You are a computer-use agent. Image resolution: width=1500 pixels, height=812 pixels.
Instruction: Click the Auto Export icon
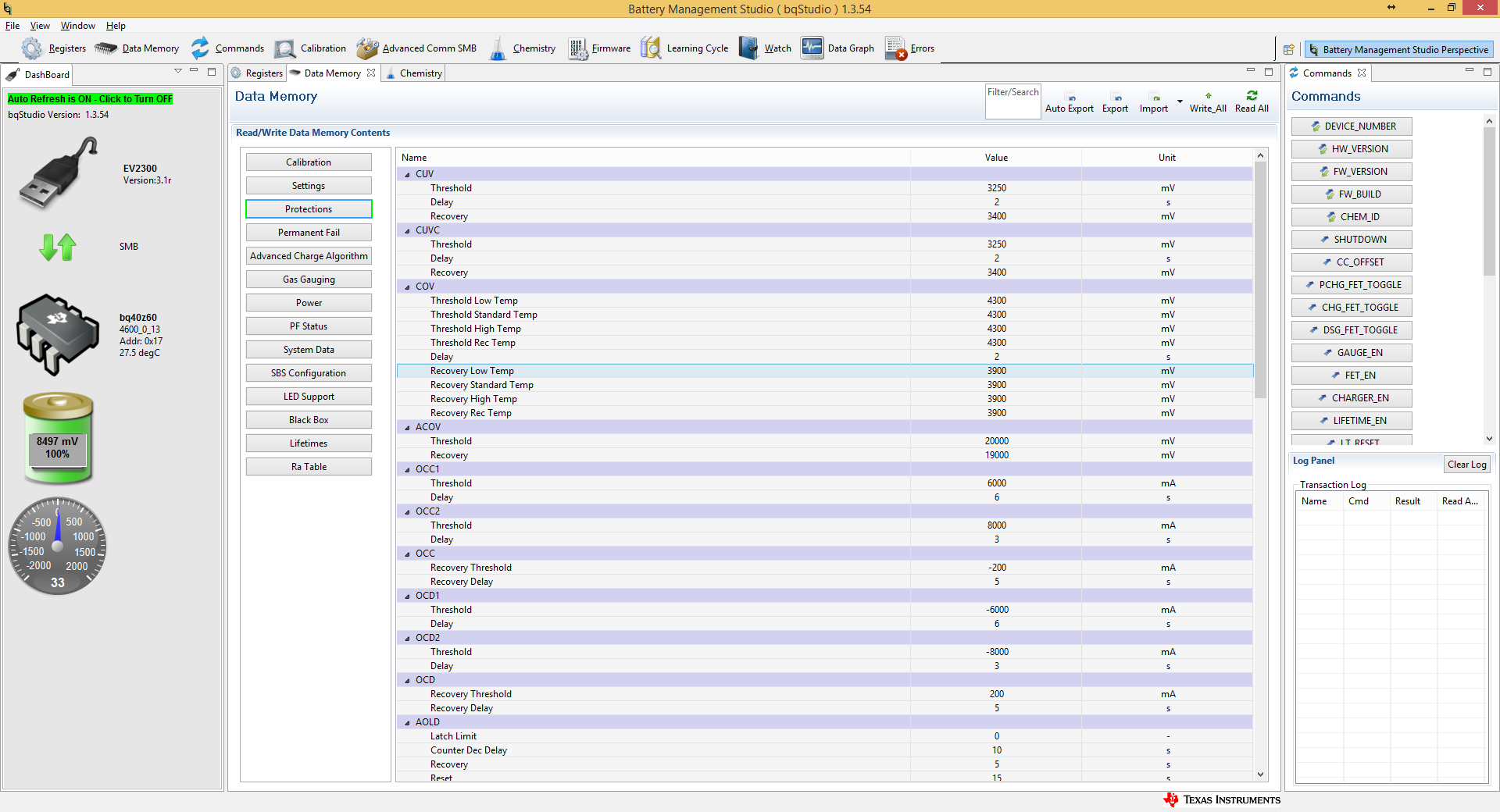pos(1070,98)
